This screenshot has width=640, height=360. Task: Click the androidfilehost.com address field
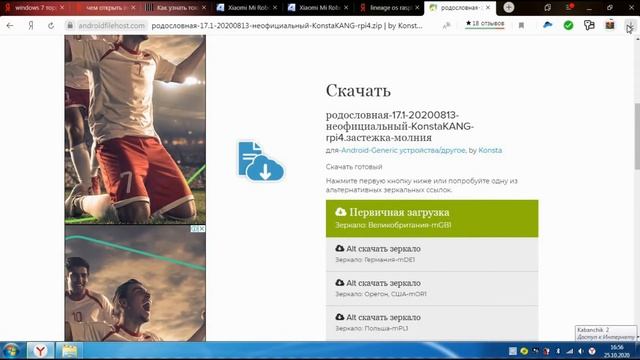click(111, 25)
